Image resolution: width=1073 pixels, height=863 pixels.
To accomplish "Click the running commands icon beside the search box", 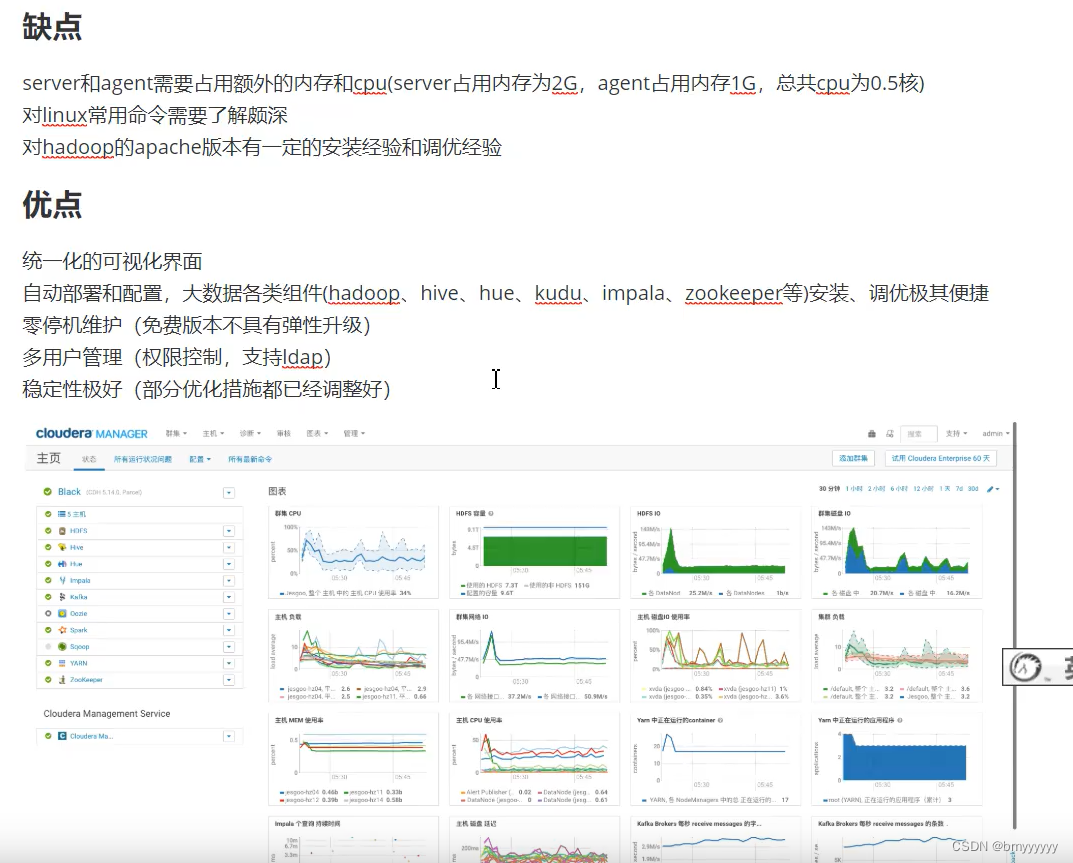I will click(x=890, y=434).
